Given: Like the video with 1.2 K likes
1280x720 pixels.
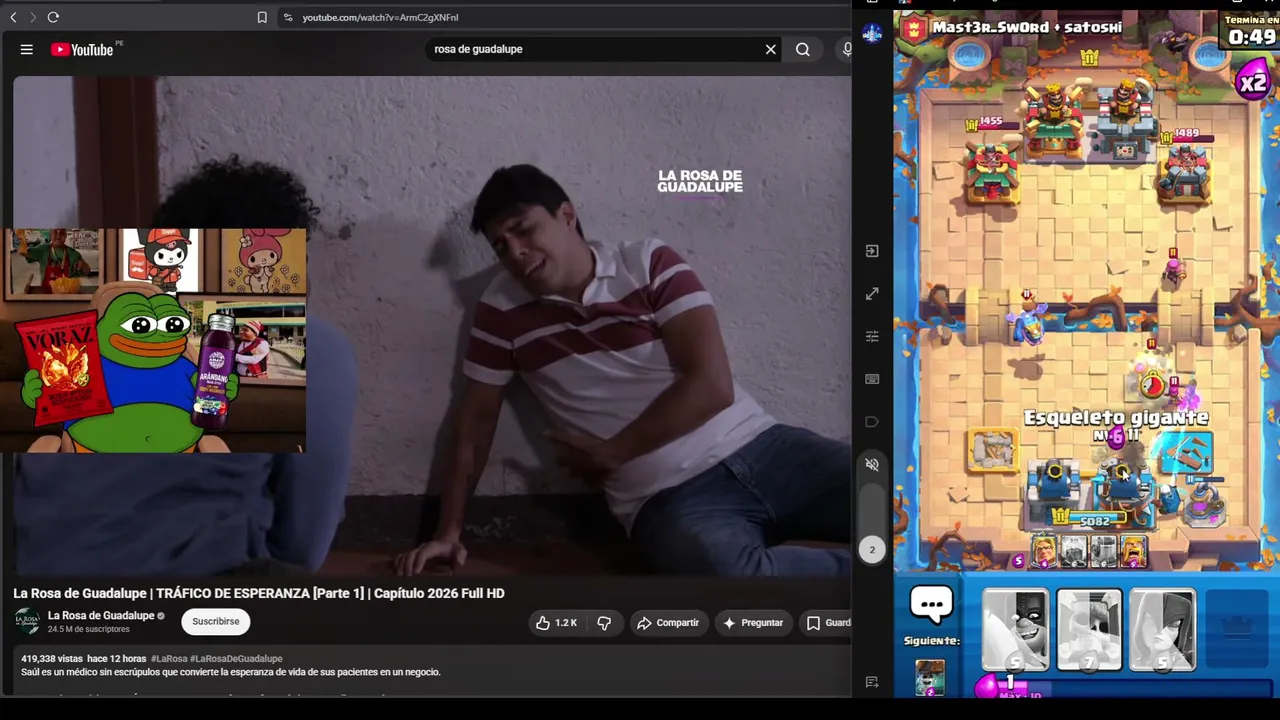Looking at the screenshot, I should coord(556,623).
